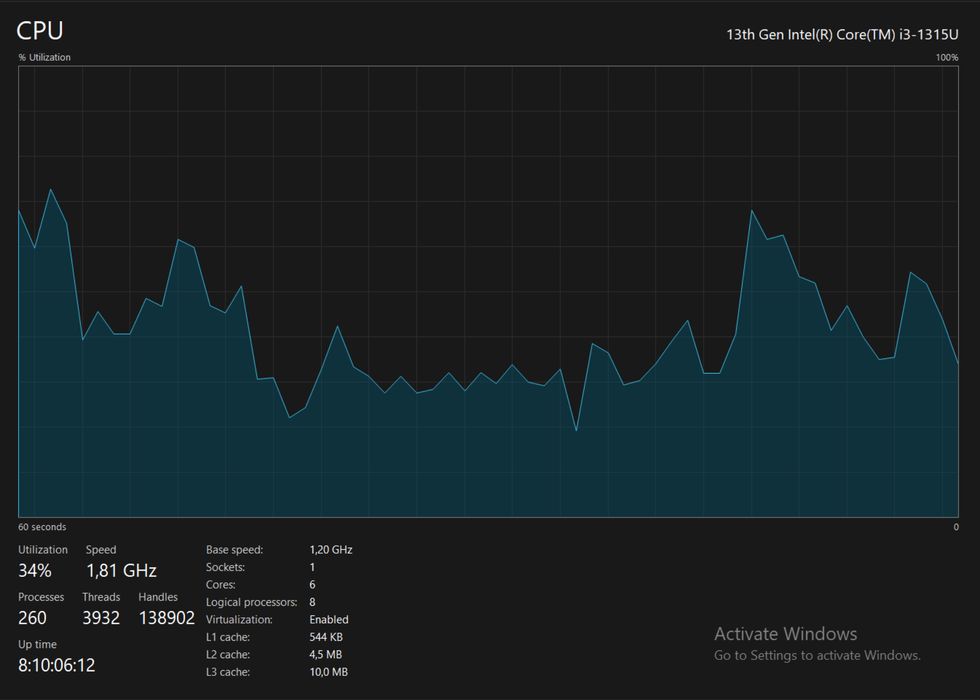This screenshot has height=700, width=980.
Task: Click the Activate Windows watermark text
Action: pos(786,634)
